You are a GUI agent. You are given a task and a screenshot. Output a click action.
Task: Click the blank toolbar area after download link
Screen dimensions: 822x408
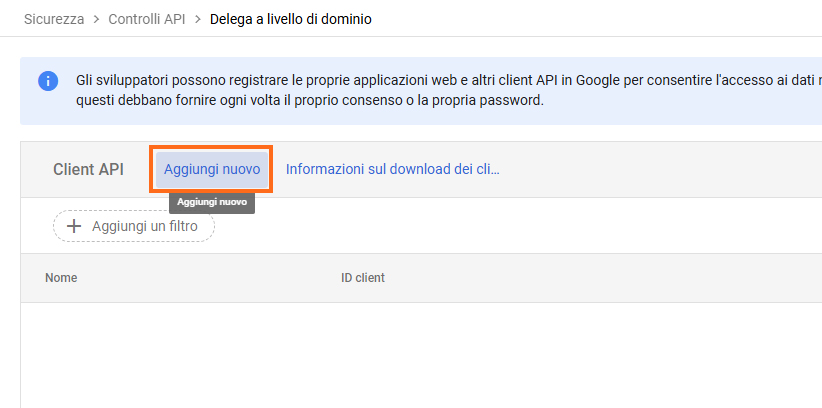tap(660, 169)
